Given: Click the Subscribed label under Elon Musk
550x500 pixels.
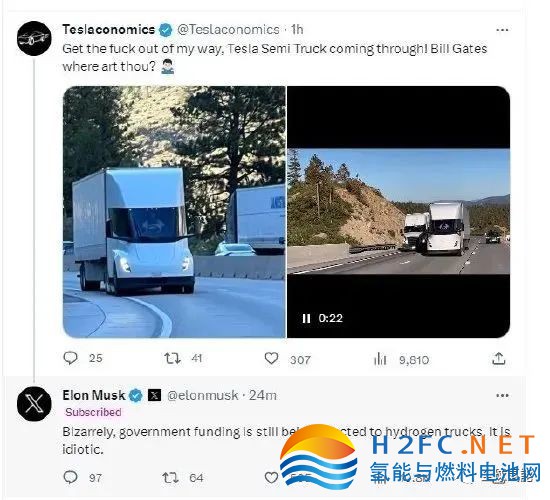Looking at the screenshot, I should pyautogui.click(x=93, y=412).
